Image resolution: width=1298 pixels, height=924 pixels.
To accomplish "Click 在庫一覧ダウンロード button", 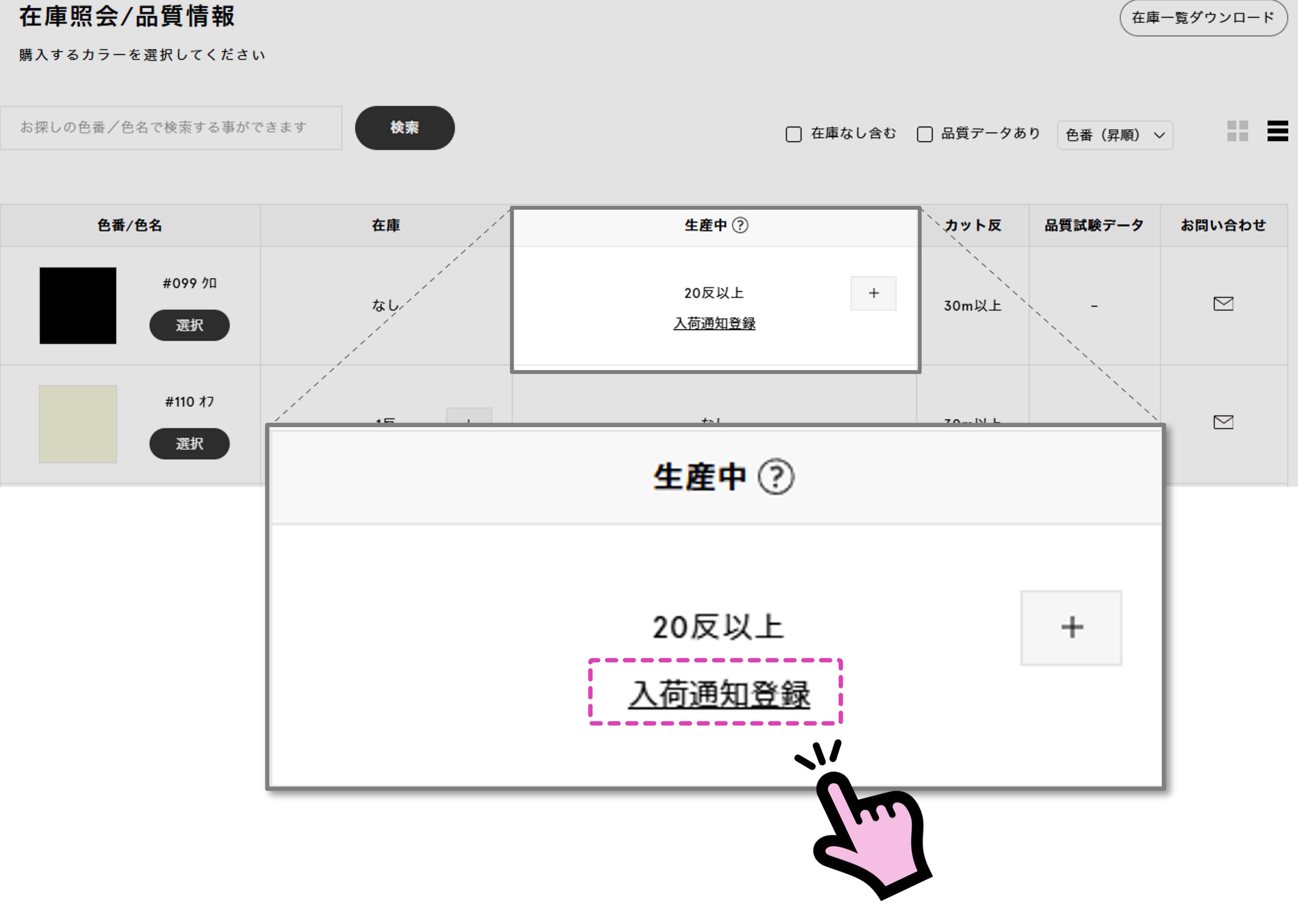I will (x=1203, y=18).
